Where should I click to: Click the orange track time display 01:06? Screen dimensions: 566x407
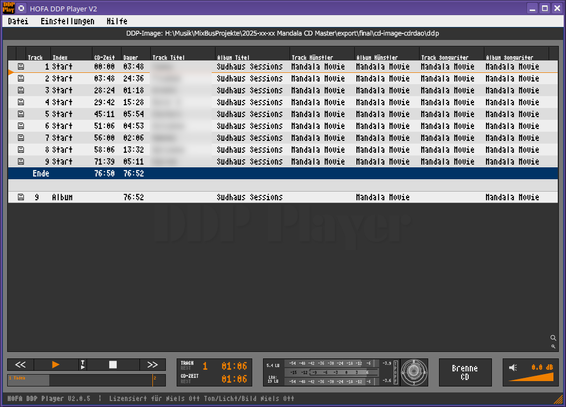click(234, 366)
